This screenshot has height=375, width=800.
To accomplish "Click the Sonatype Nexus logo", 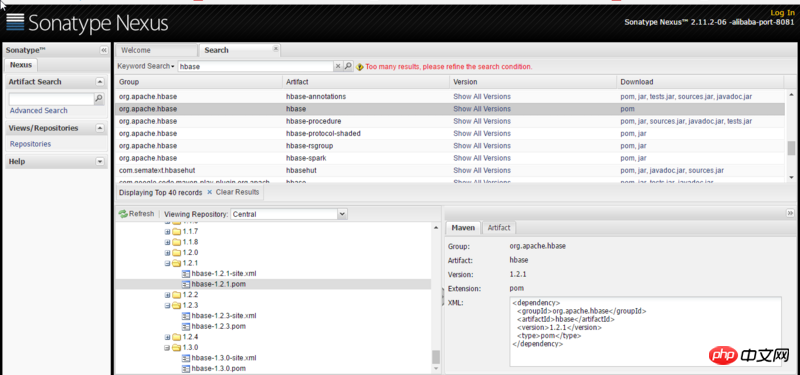I will tap(87, 23).
